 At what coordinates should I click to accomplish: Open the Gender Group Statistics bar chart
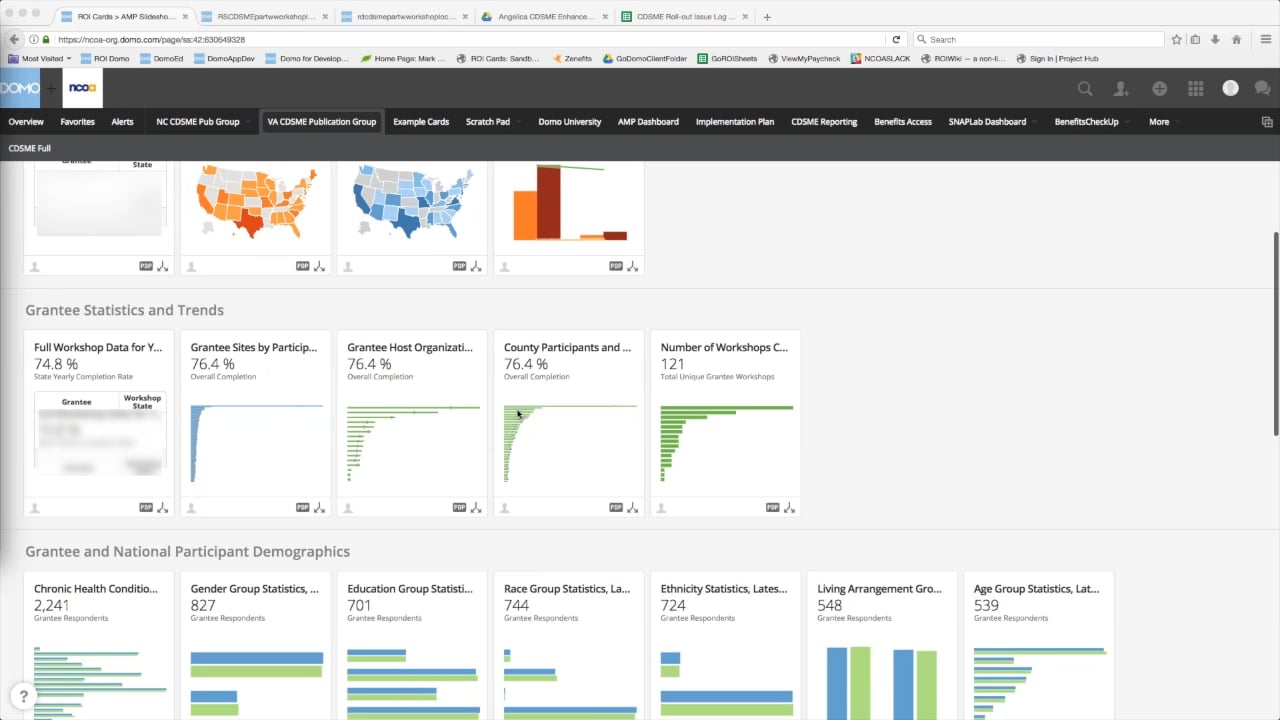tap(257, 685)
